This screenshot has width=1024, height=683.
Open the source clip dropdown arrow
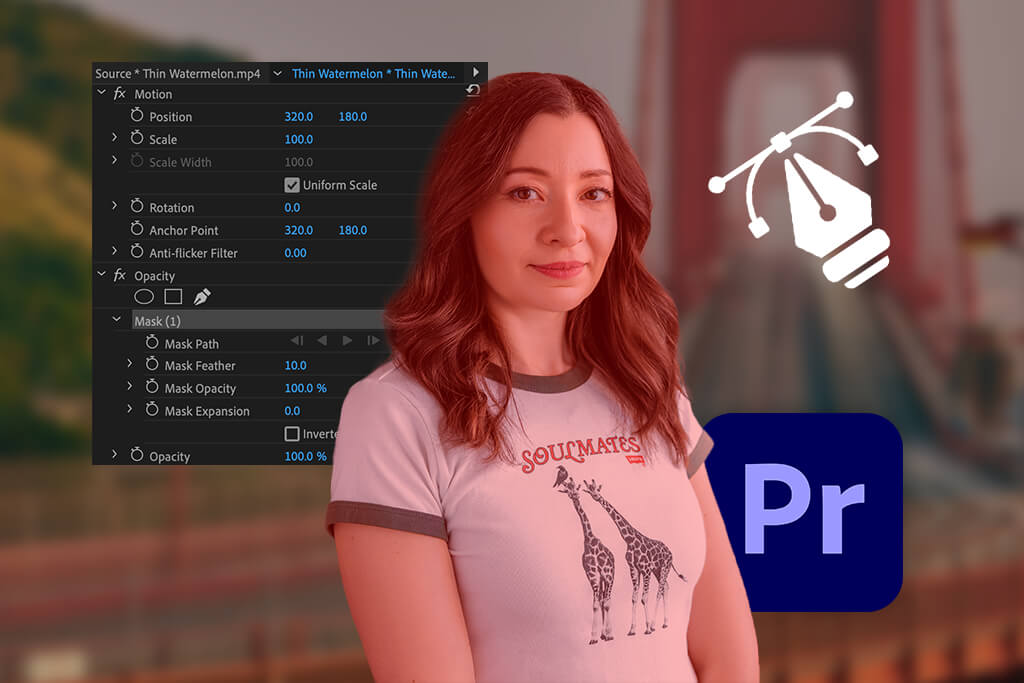pos(278,73)
